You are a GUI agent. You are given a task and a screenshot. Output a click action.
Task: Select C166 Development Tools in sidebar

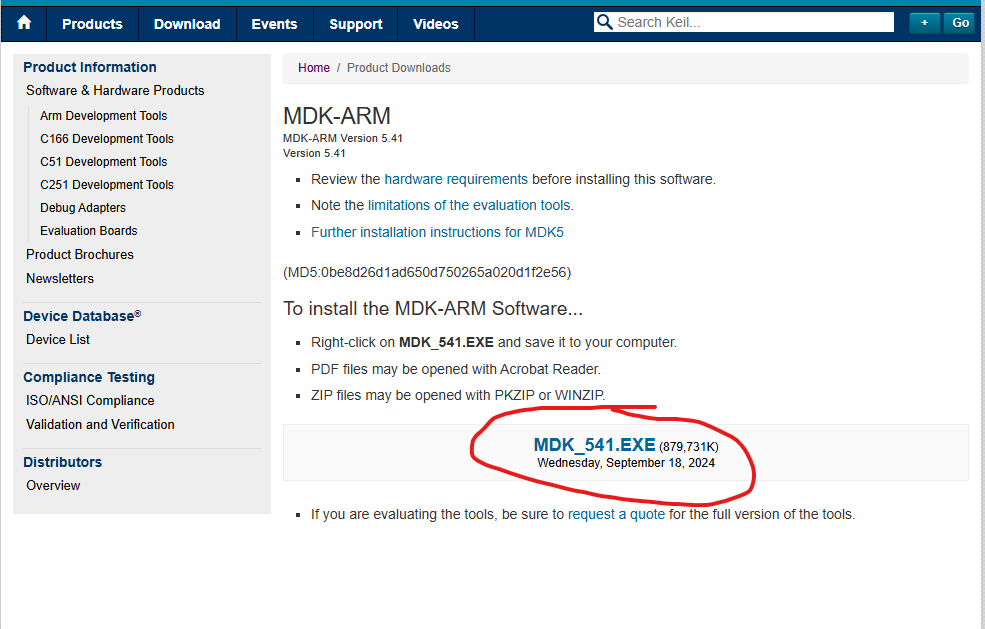107,139
